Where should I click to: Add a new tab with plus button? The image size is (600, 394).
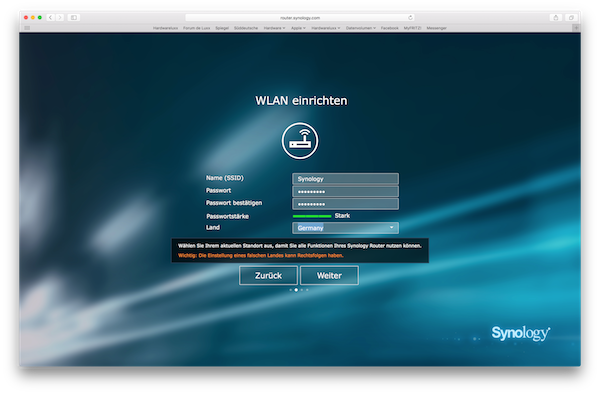pos(576,28)
